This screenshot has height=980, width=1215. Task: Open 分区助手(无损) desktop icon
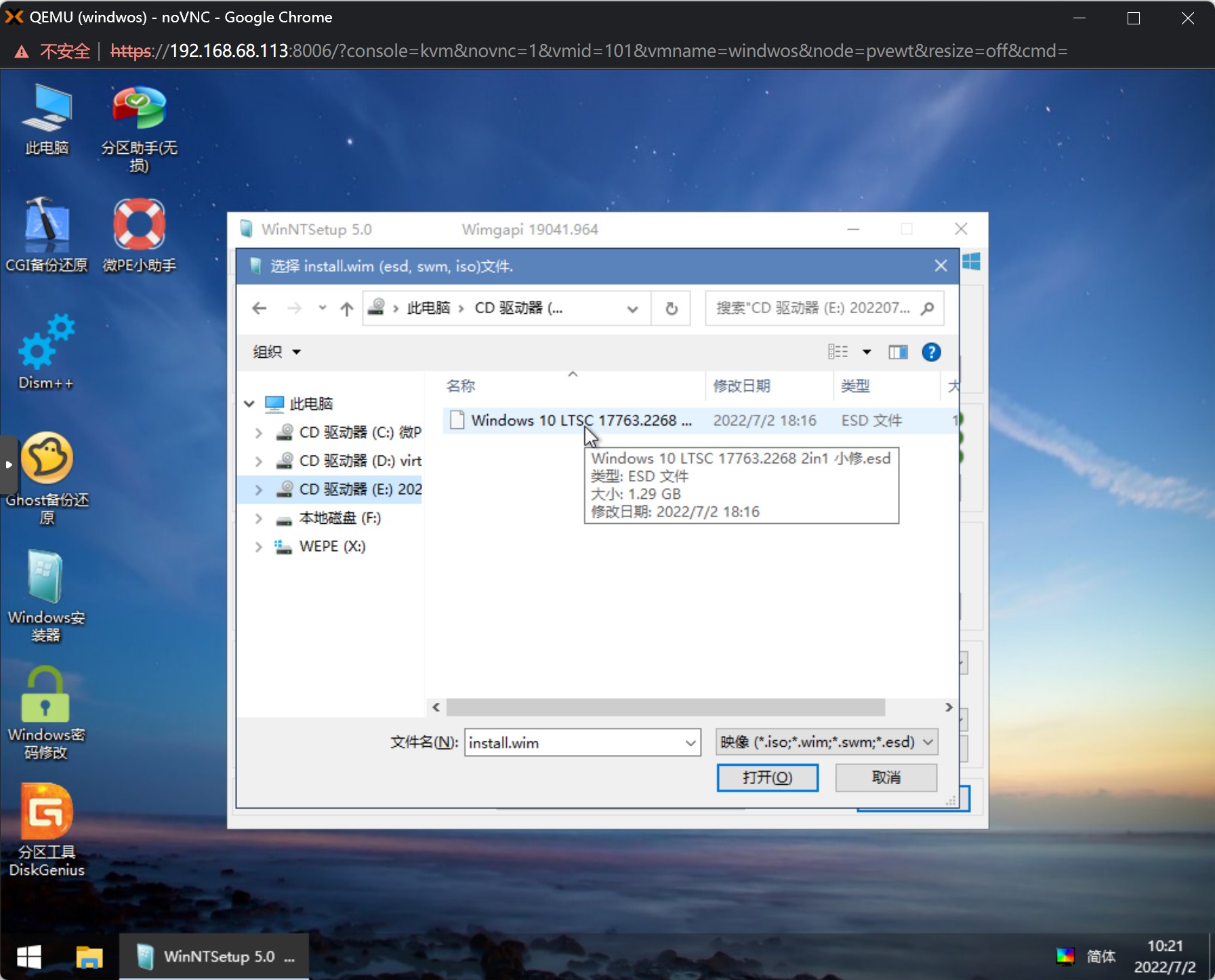click(139, 129)
